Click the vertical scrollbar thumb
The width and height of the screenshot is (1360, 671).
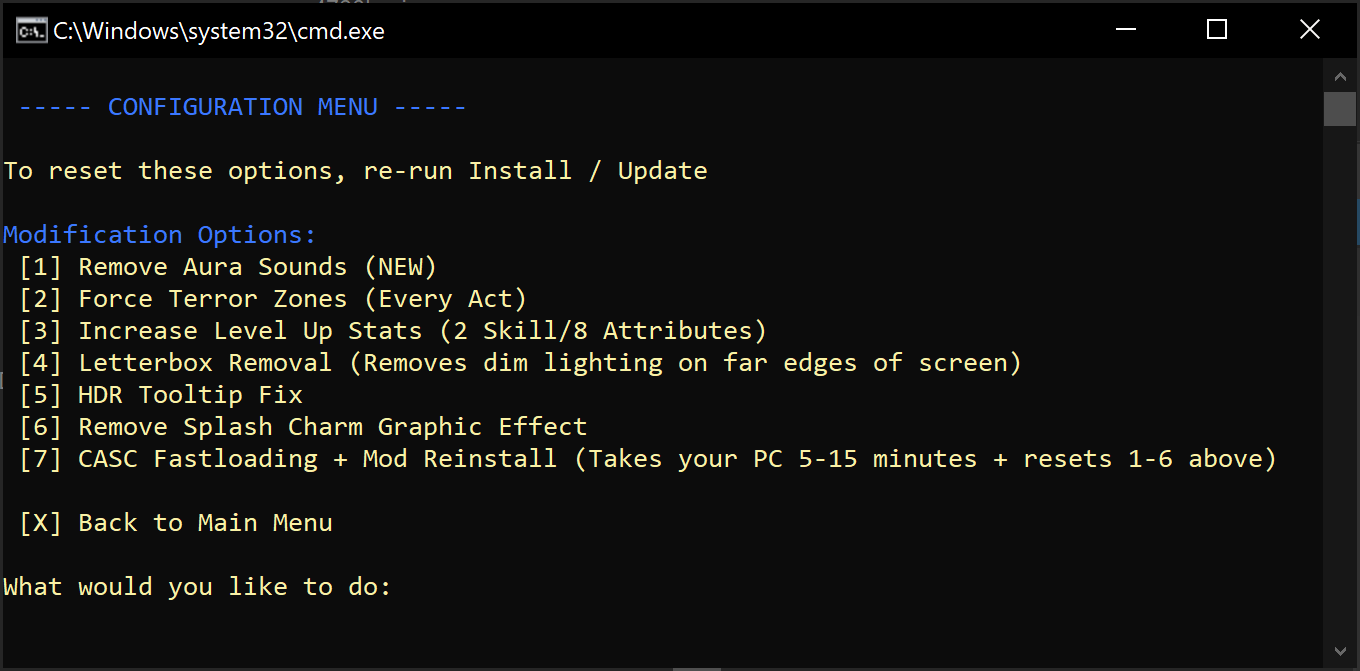pyautogui.click(x=1339, y=108)
